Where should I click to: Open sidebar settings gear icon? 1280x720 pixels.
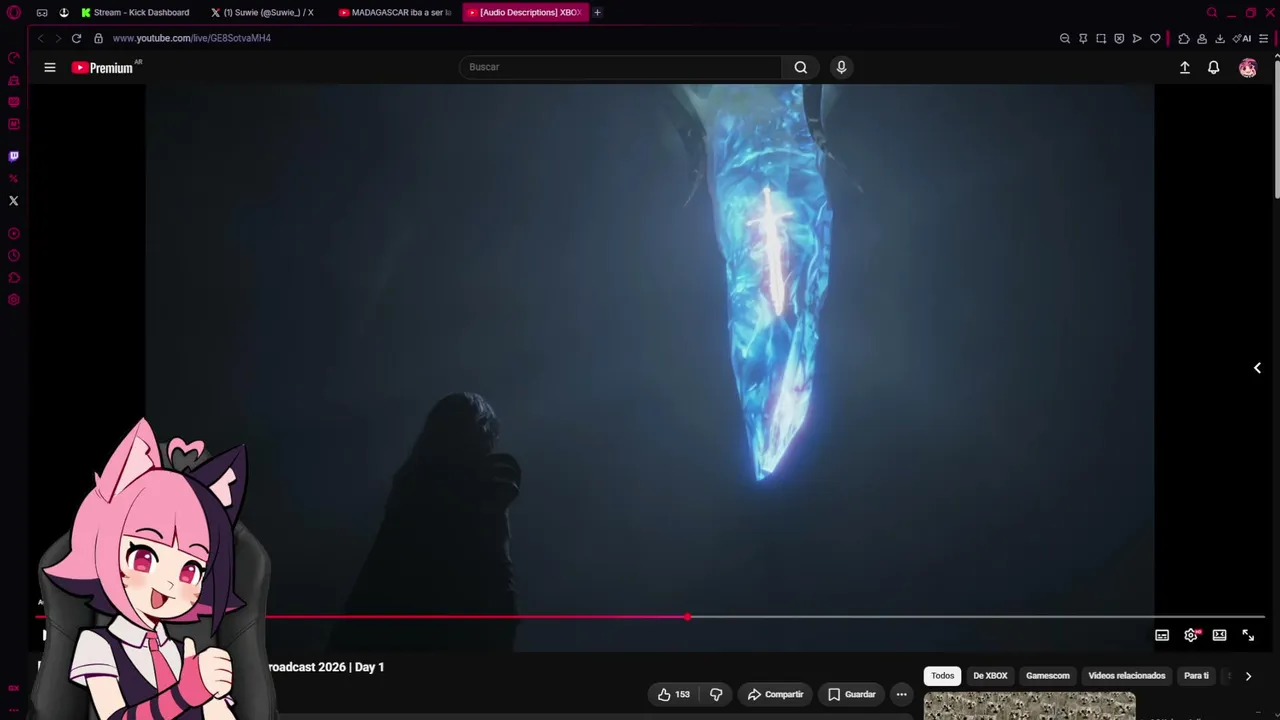[x=14, y=300]
